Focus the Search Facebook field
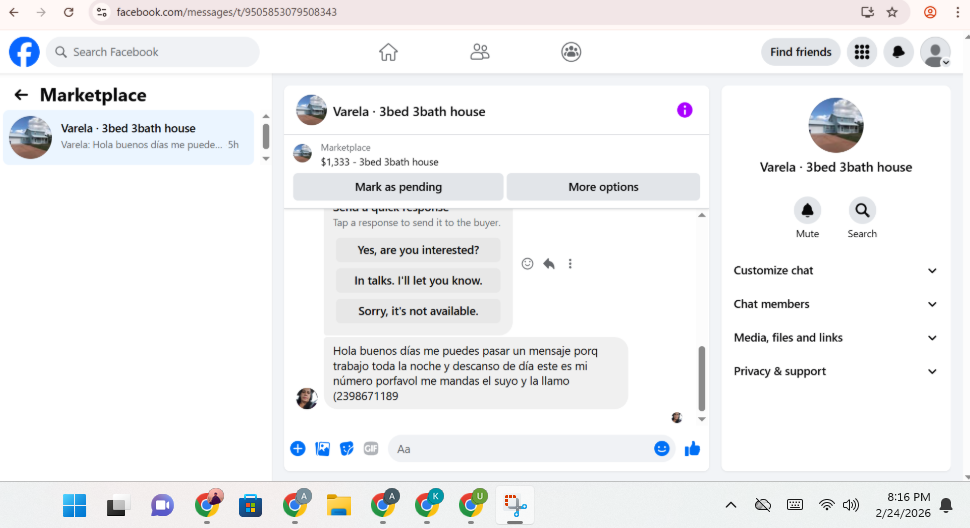Viewport: 970px width, 528px height. pos(153,52)
